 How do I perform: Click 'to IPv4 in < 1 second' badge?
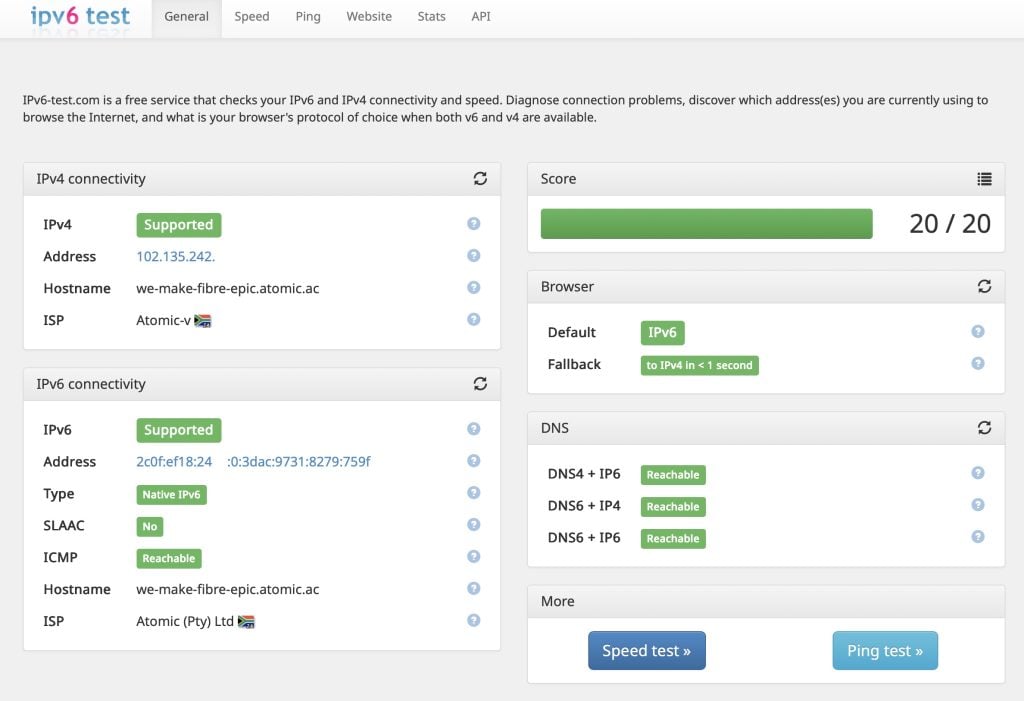[699, 365]
